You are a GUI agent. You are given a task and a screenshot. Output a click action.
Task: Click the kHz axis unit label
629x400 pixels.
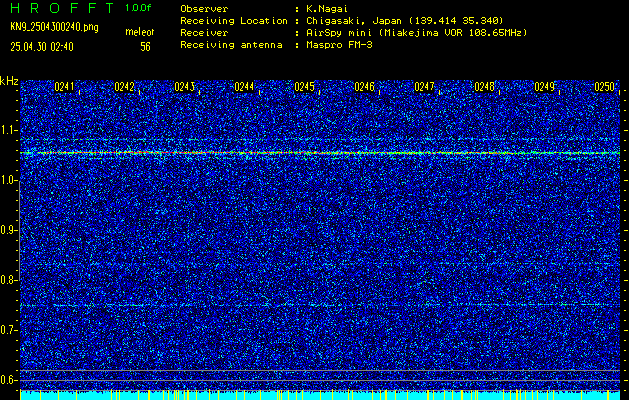[9, 81]
